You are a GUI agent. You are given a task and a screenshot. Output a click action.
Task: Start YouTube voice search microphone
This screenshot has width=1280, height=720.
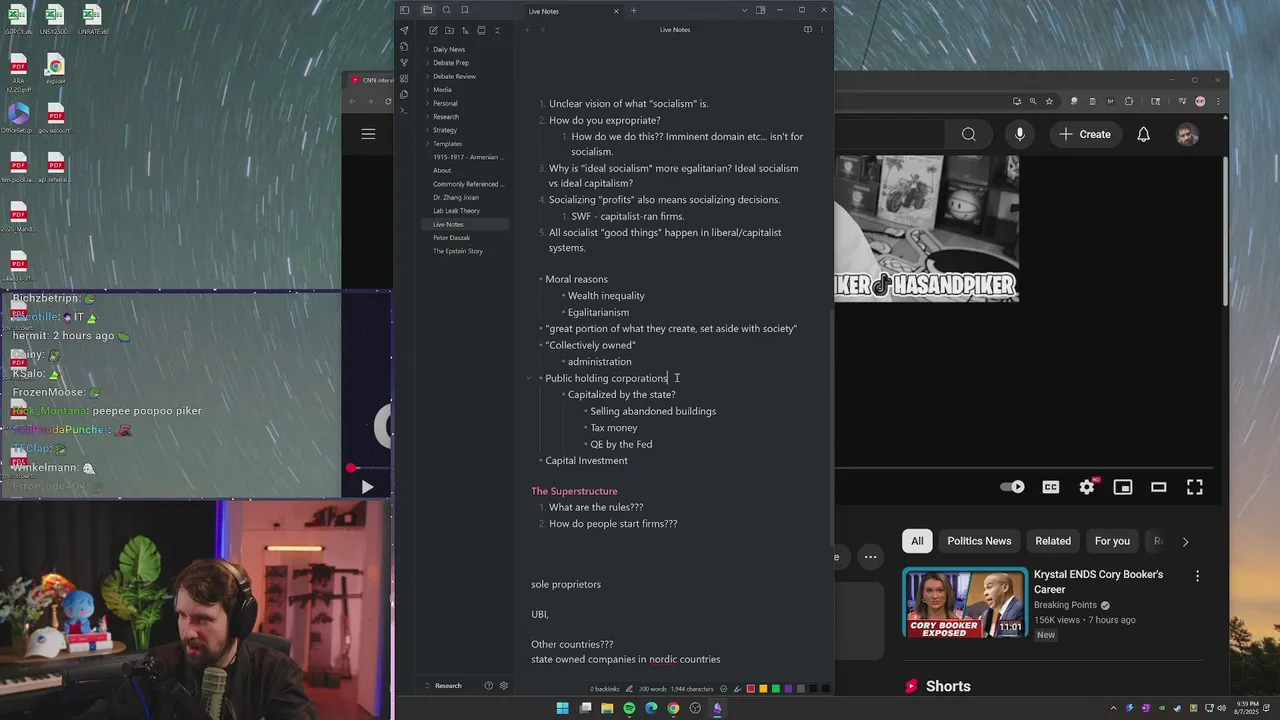1019,134
